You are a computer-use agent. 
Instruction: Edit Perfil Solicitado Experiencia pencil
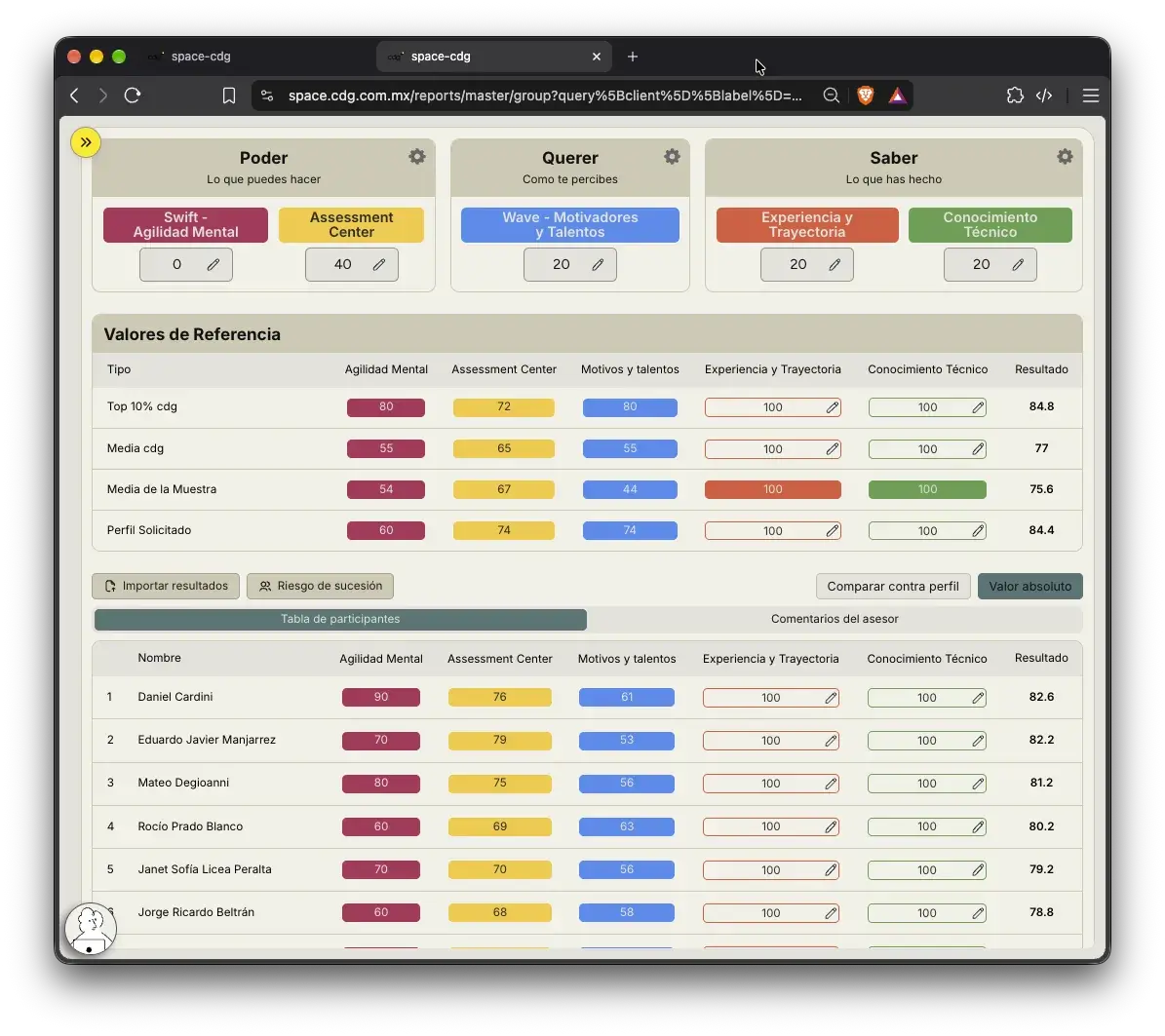pyautogui.click(x=833, y=530)
